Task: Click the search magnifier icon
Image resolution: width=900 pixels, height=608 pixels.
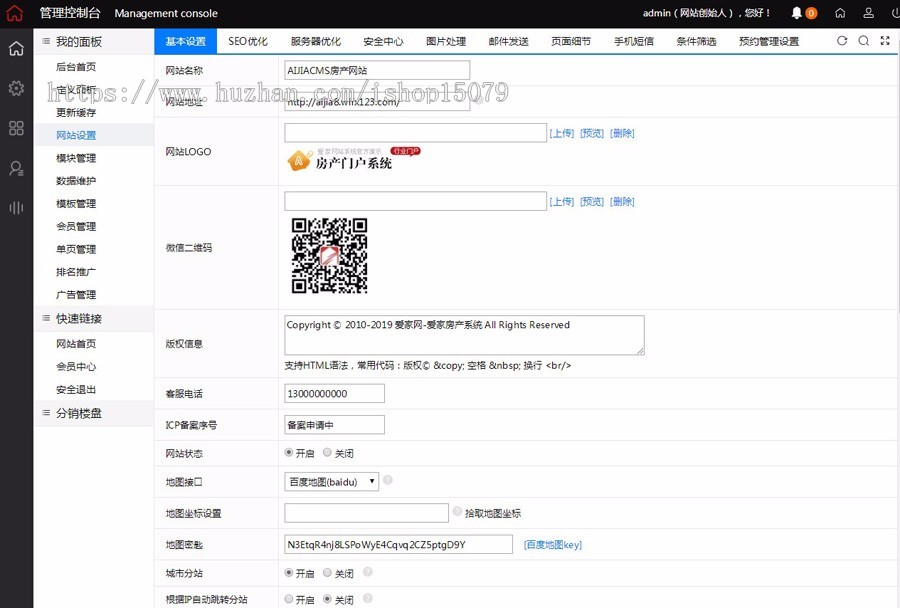Action: (864, 41)
